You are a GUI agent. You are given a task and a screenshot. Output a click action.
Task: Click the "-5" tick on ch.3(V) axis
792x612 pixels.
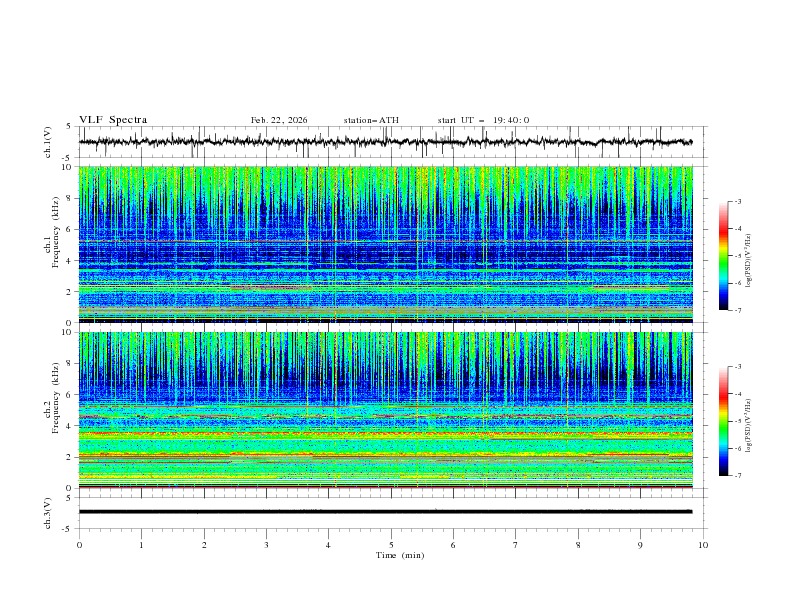click(68, 529)
